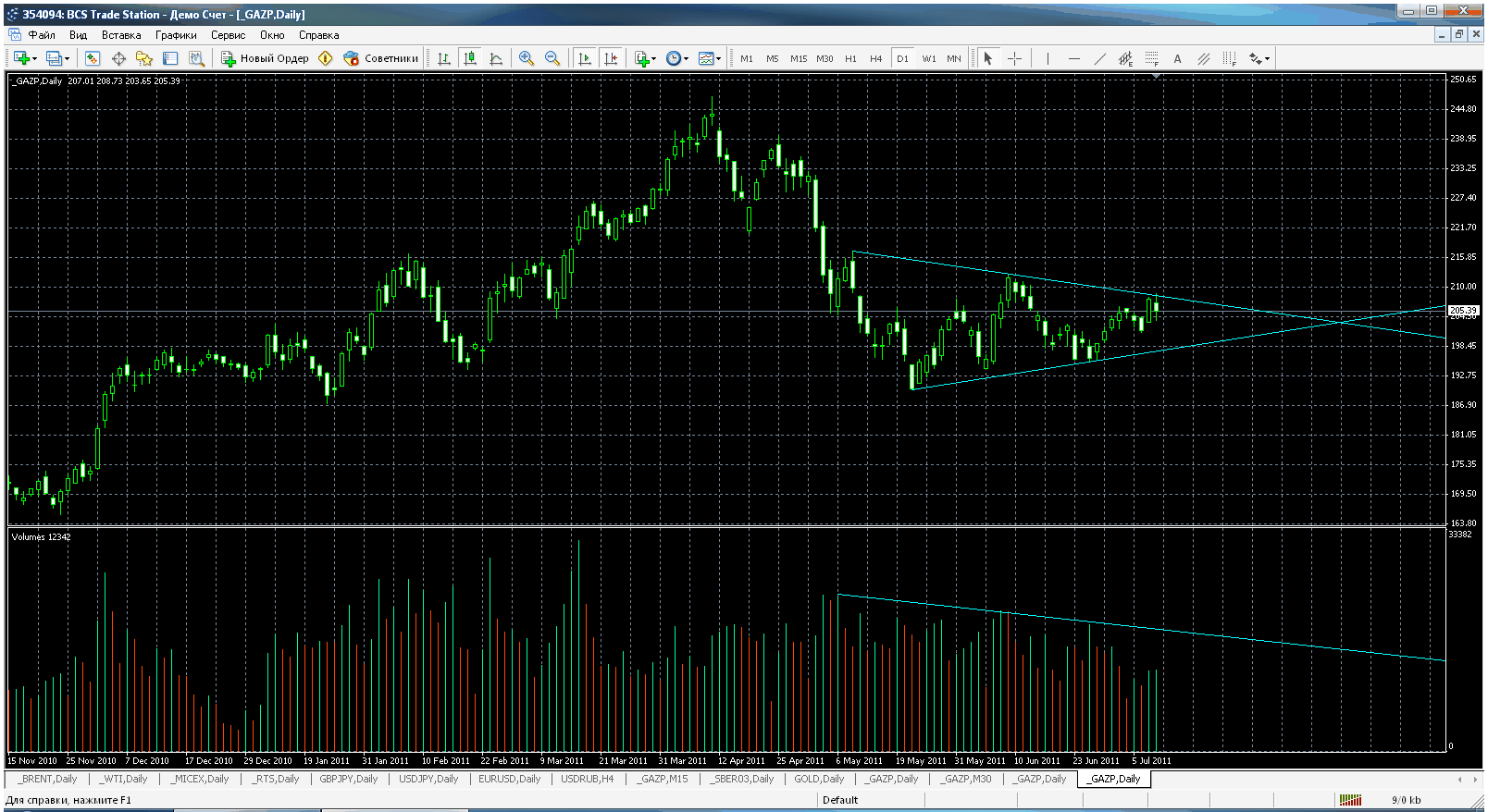
Task: Expand the arrows objects dropdown arrow
Action: 1268,59
